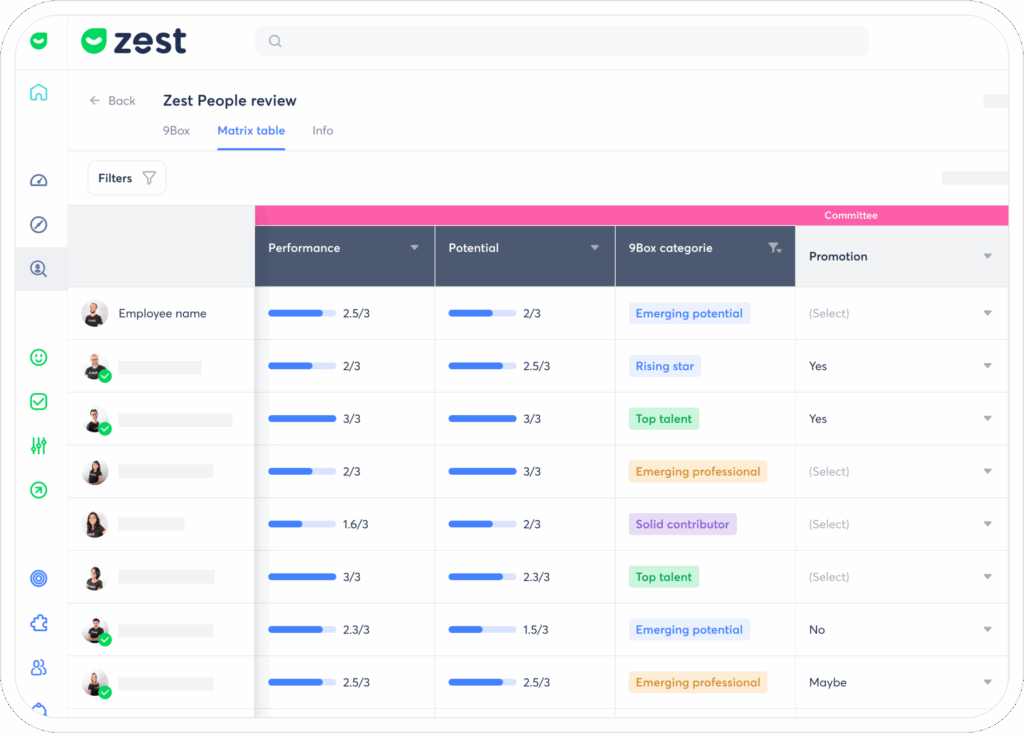Image resolution: width=1024 pixels, height=733 pixels.
Task: Click the avatar of Employee name row
Action: (x=95, y=314)
